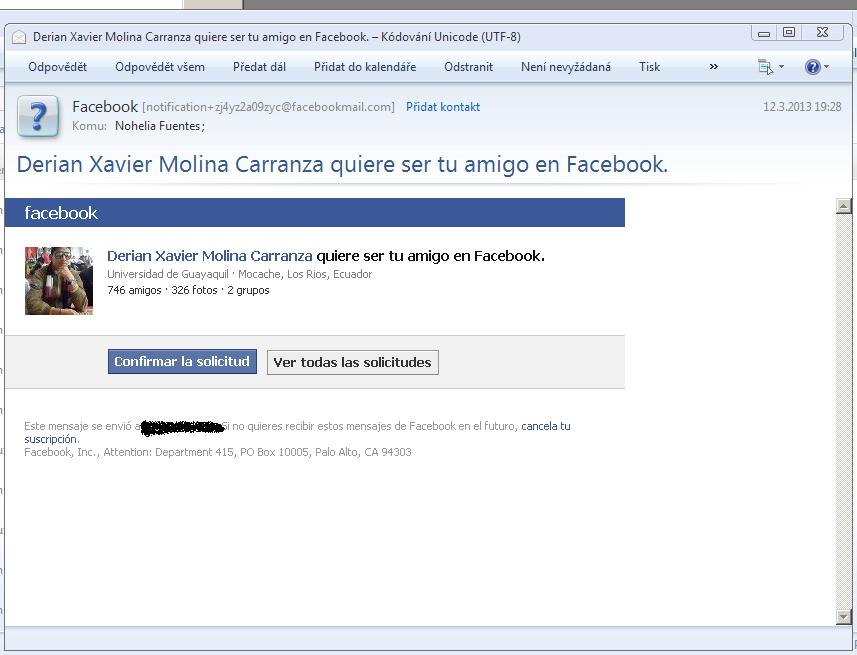Screen dimensions: 857x655
Task: Expand the help icon dropdown arrow
Action: coord(826,67)
